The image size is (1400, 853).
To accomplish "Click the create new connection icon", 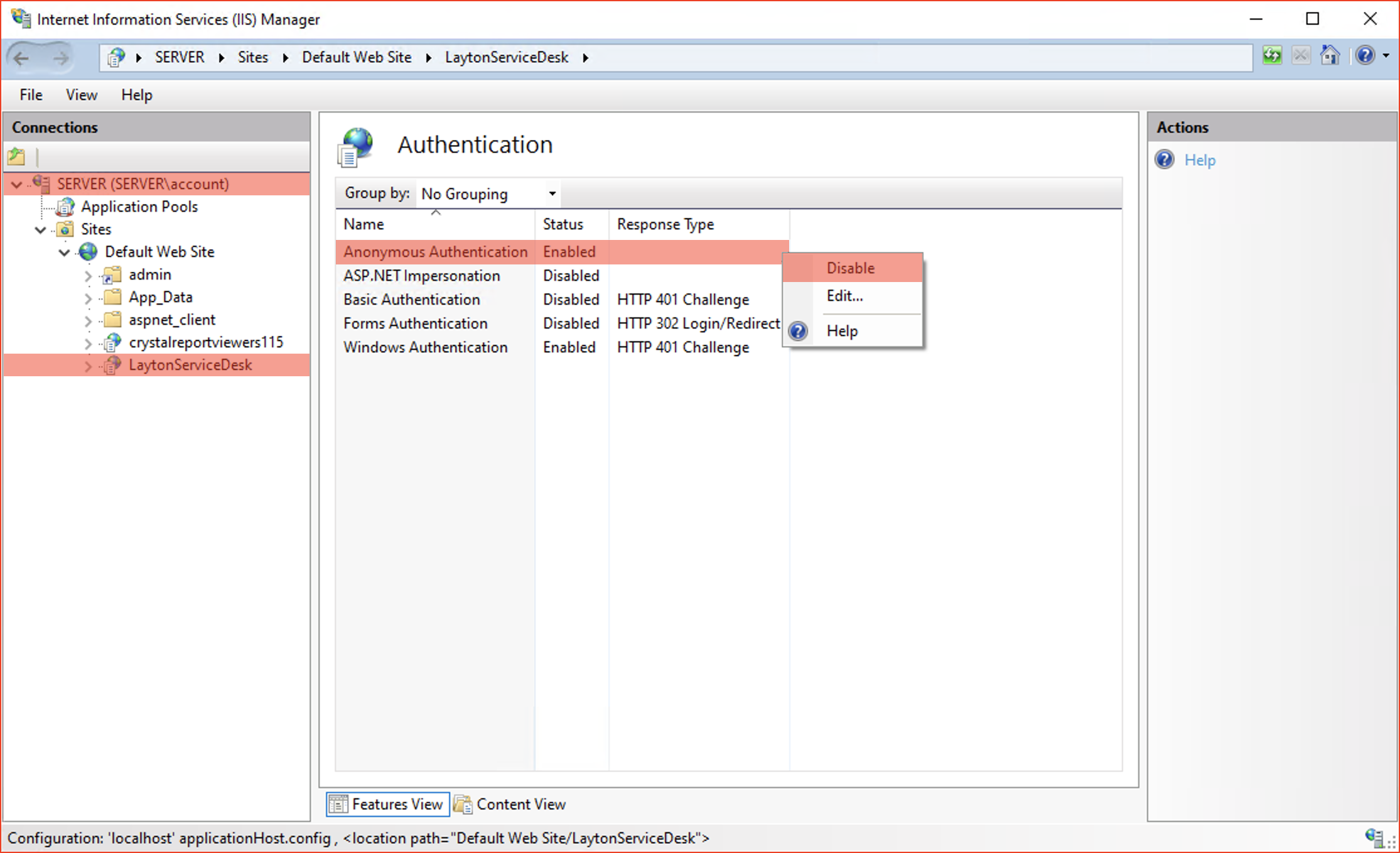I will [16, 156].
